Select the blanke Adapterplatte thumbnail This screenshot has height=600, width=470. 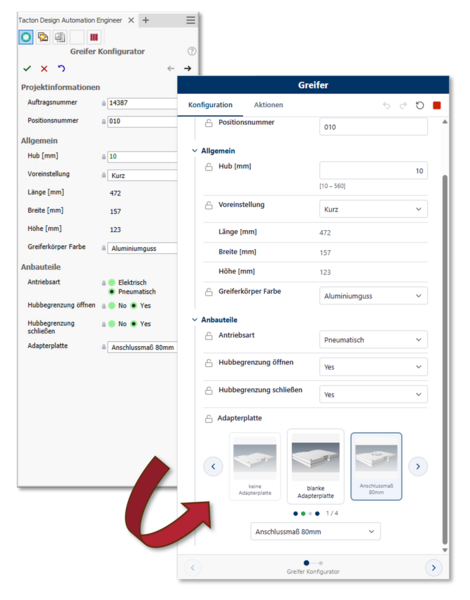coord(315,466)
